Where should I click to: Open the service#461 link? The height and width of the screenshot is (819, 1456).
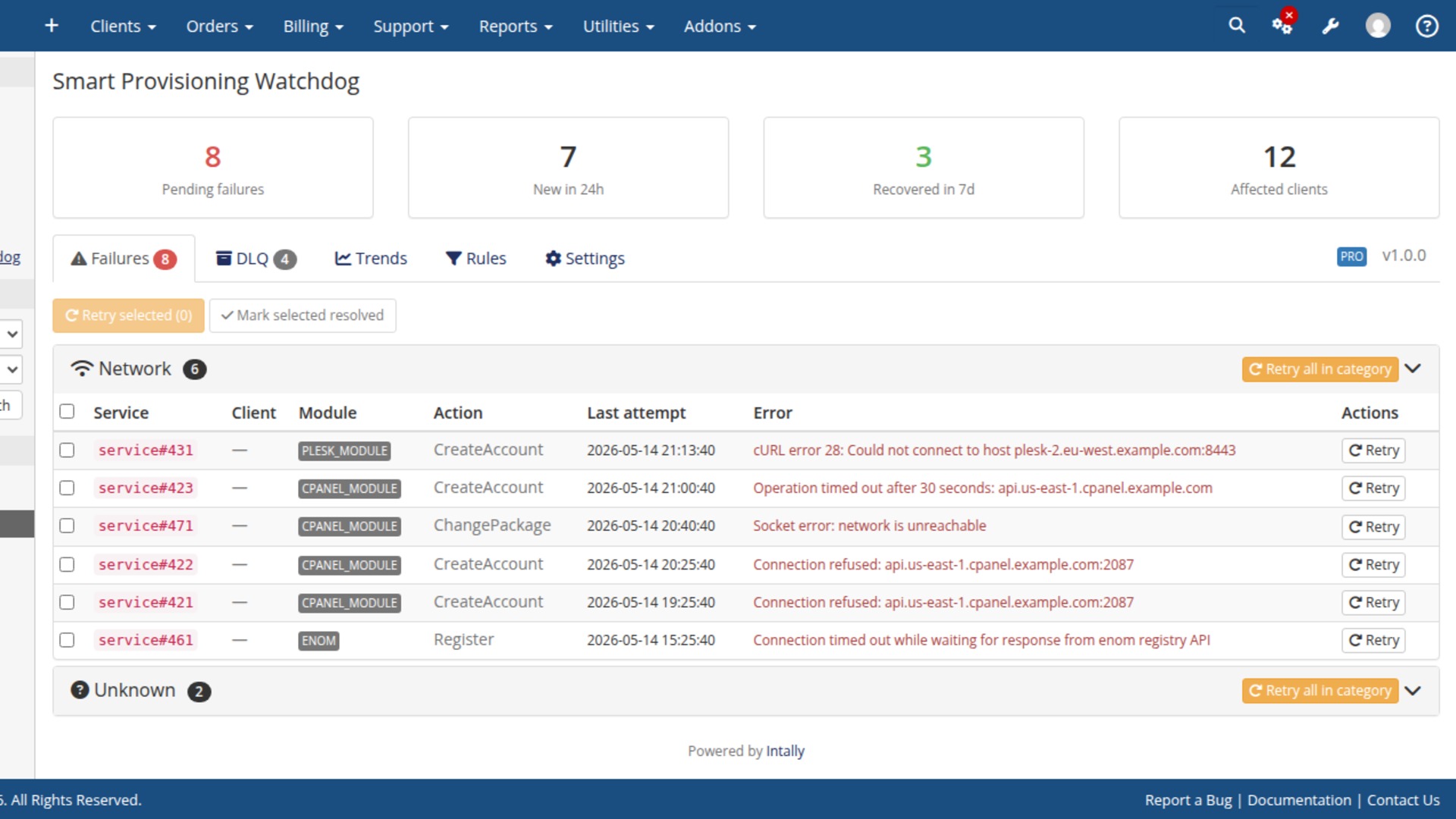click(146, 640)
